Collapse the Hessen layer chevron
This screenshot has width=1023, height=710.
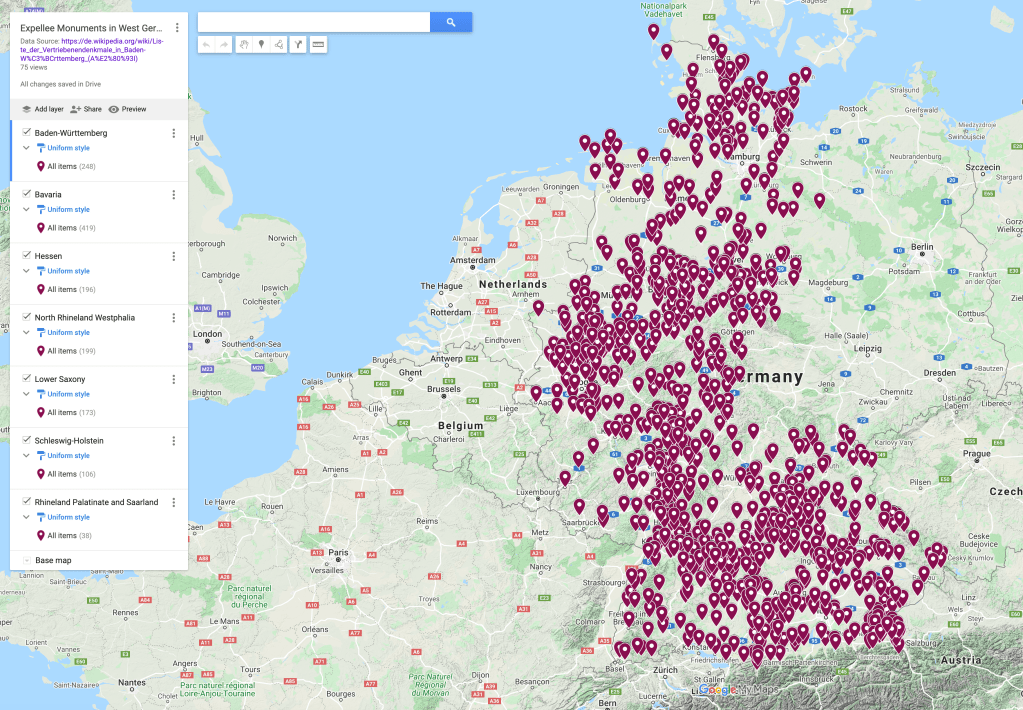[x=27, y=271]
